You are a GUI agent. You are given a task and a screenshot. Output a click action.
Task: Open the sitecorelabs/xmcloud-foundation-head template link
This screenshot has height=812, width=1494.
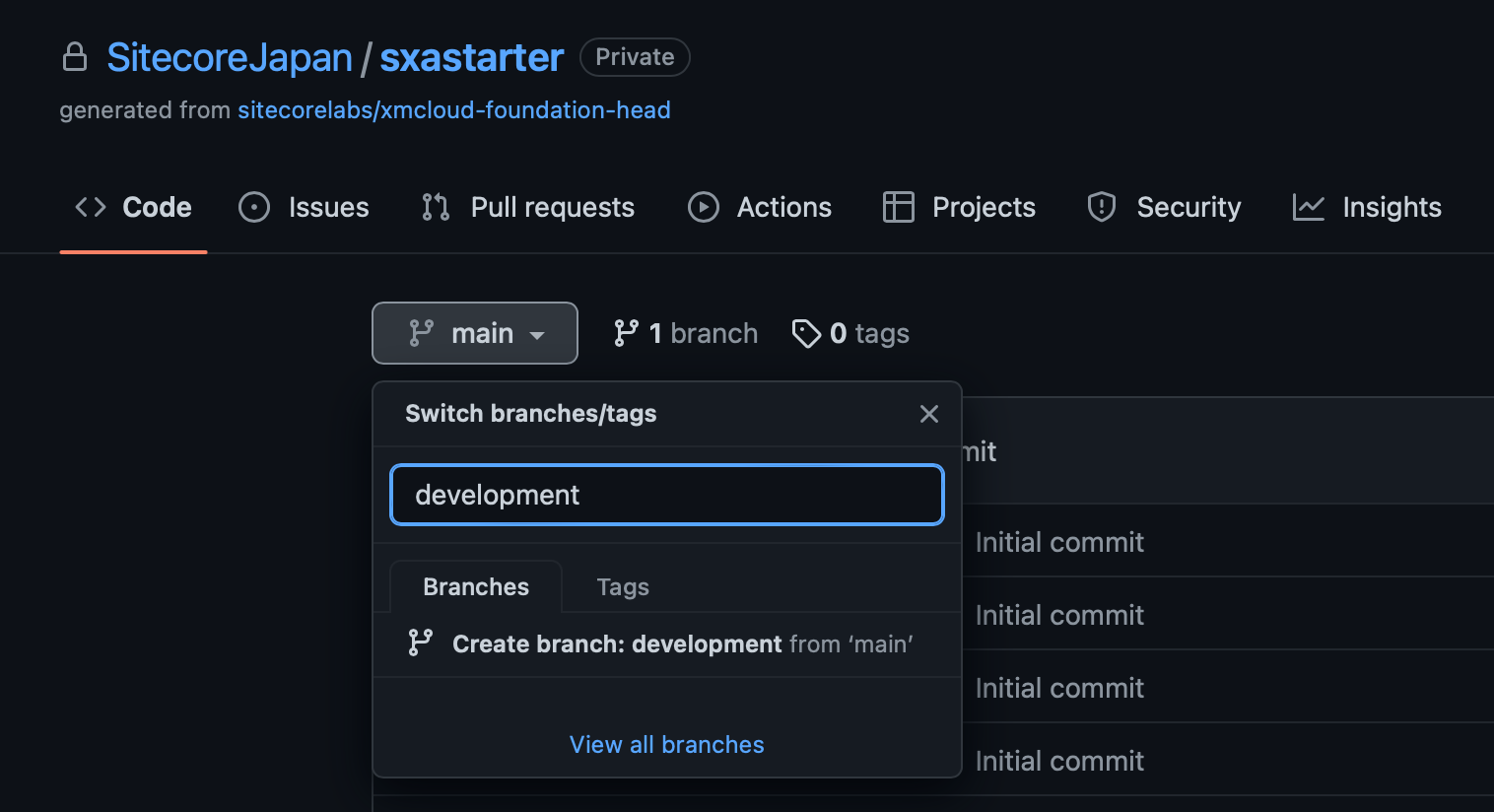[x=454, y=109]
